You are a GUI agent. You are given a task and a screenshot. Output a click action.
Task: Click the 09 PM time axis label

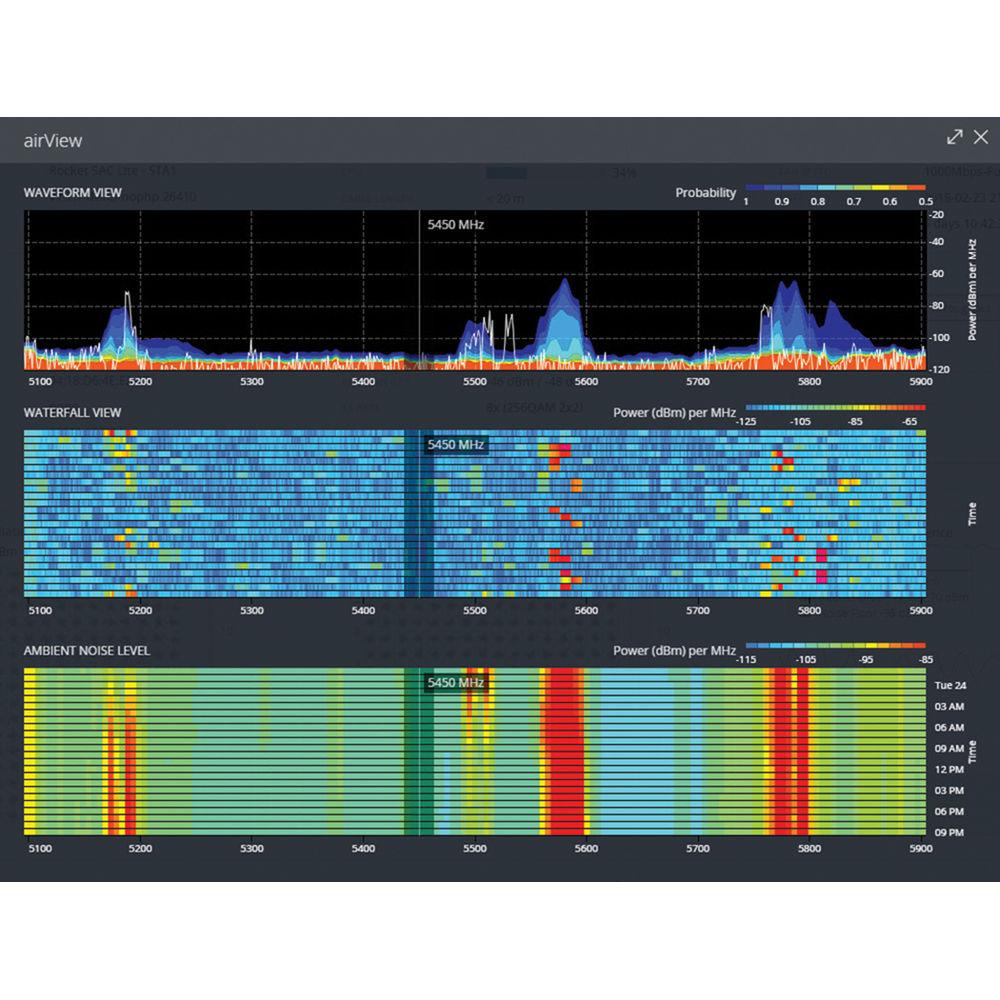click(948, 832)
